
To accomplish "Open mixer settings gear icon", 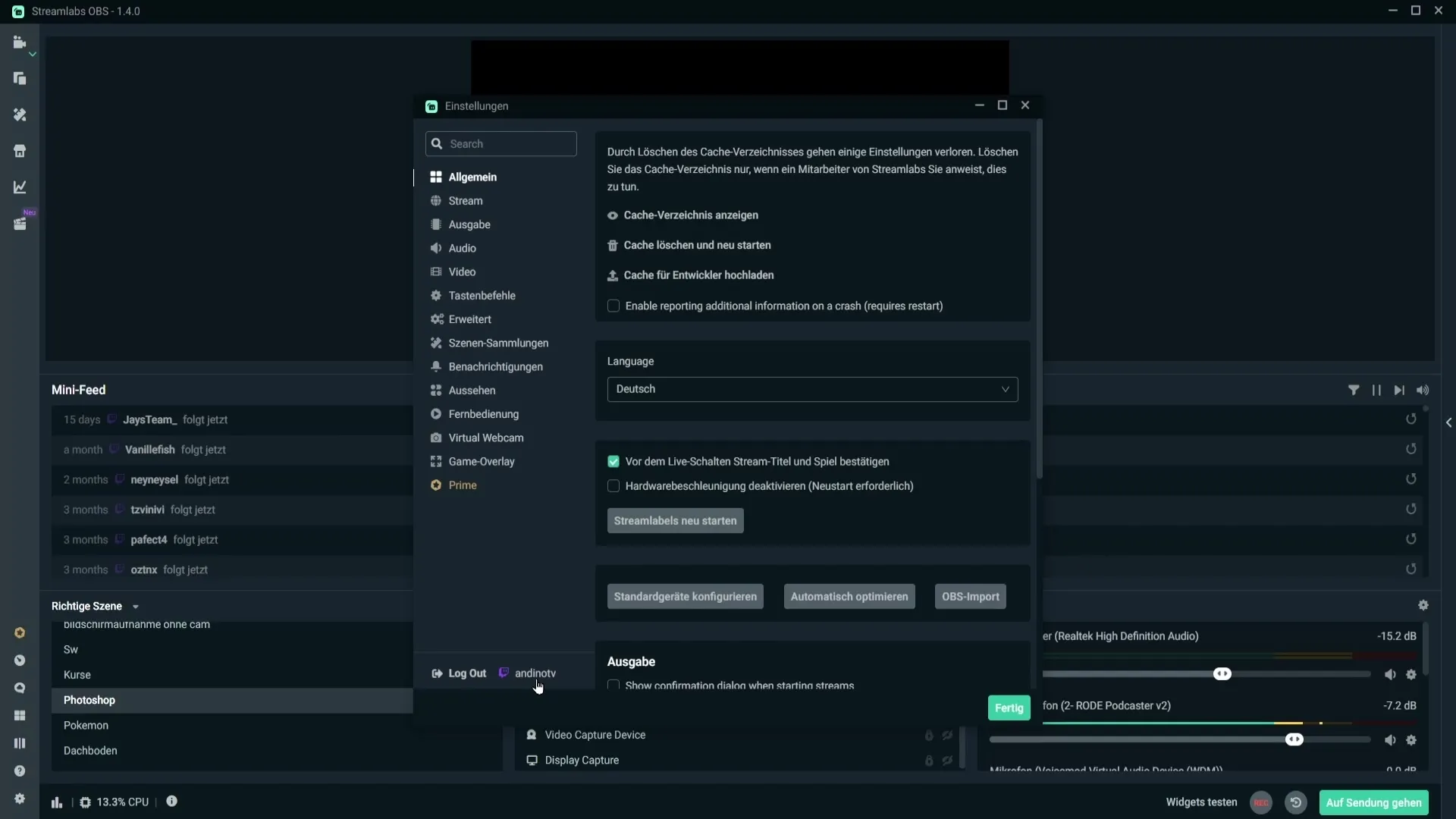I will tap(1423, 605).
